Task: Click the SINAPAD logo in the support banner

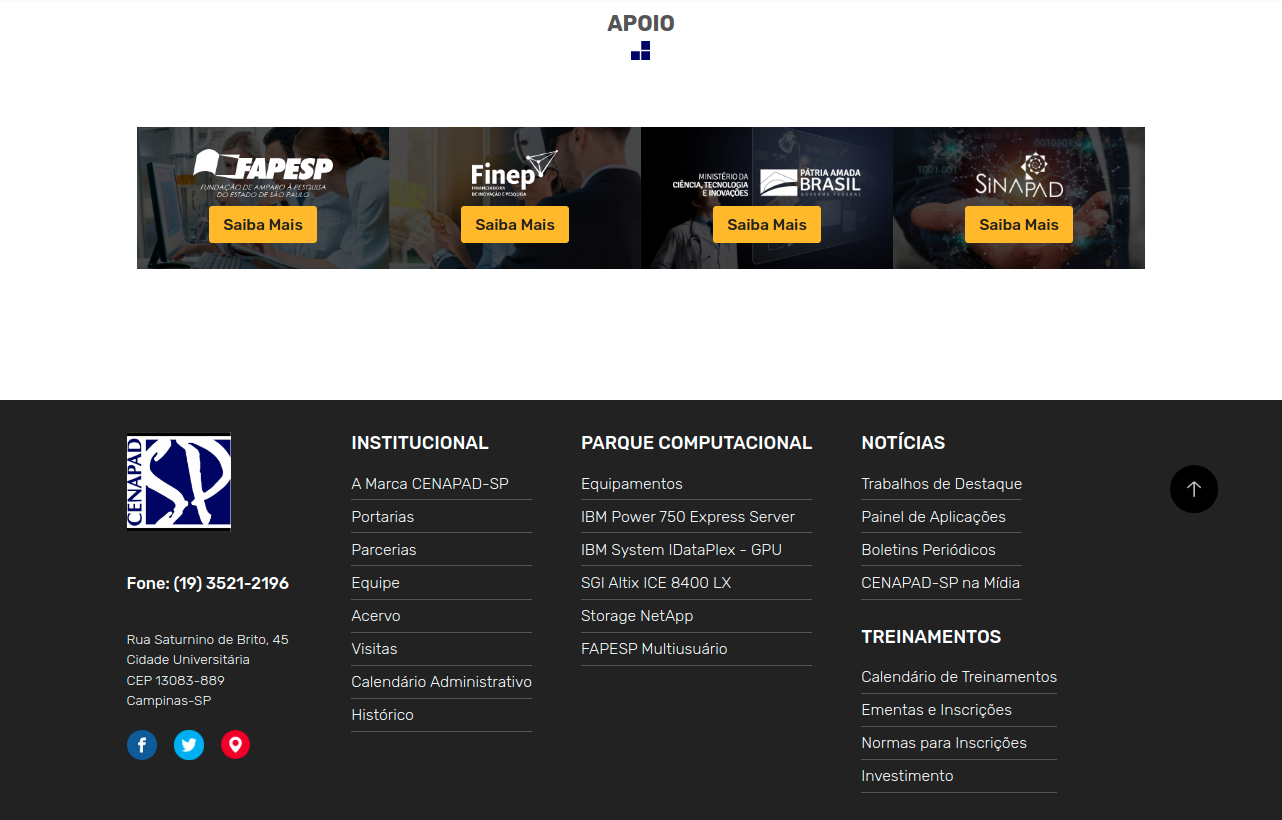Action: tap(1019, 175)
